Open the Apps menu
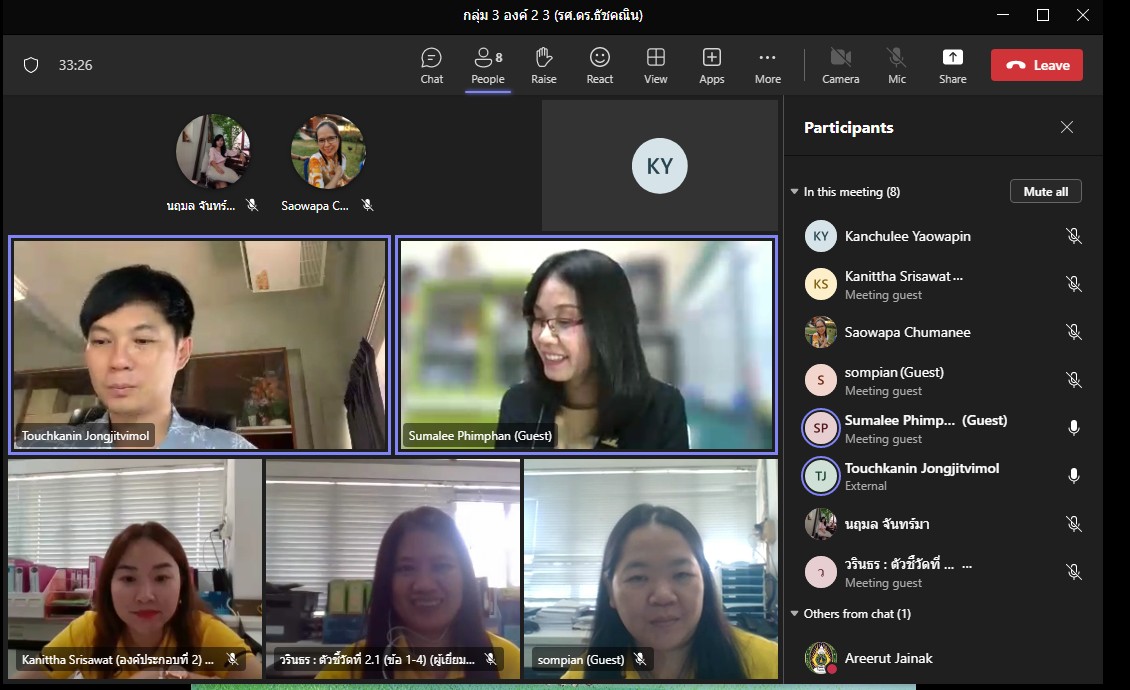 click(x=712, y=65)
